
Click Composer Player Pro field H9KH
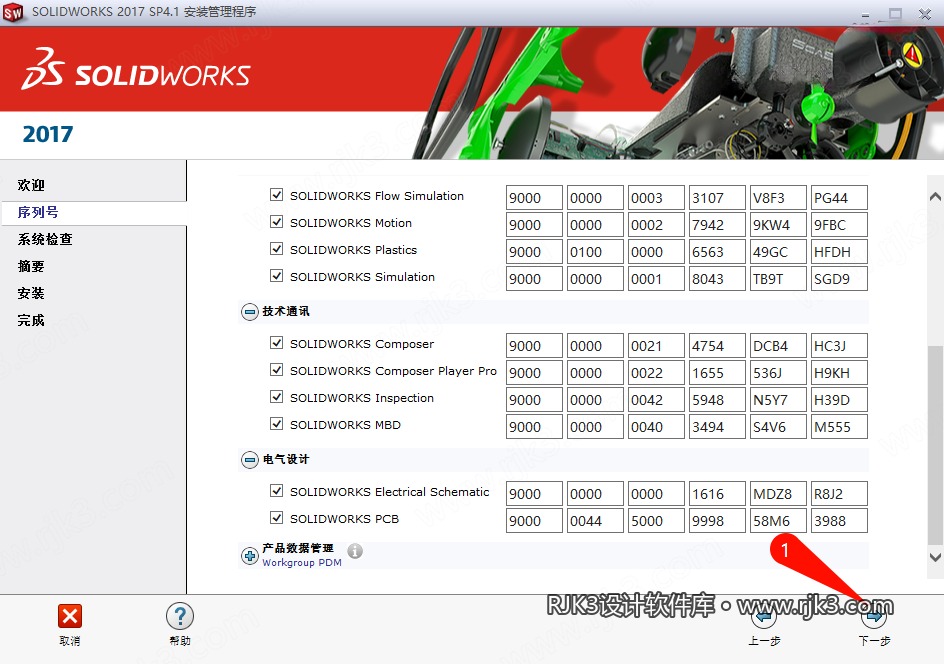(839, 373)
